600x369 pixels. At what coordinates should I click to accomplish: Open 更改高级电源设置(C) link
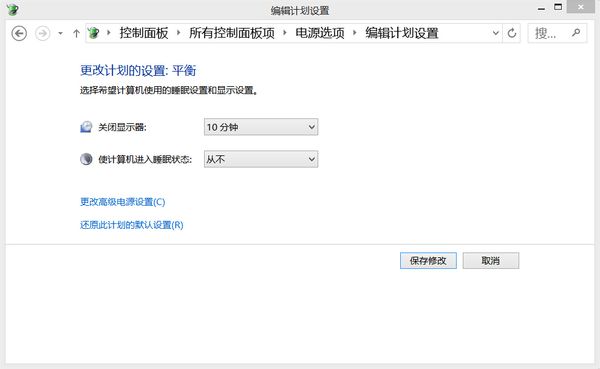click(x=122, y=202)
